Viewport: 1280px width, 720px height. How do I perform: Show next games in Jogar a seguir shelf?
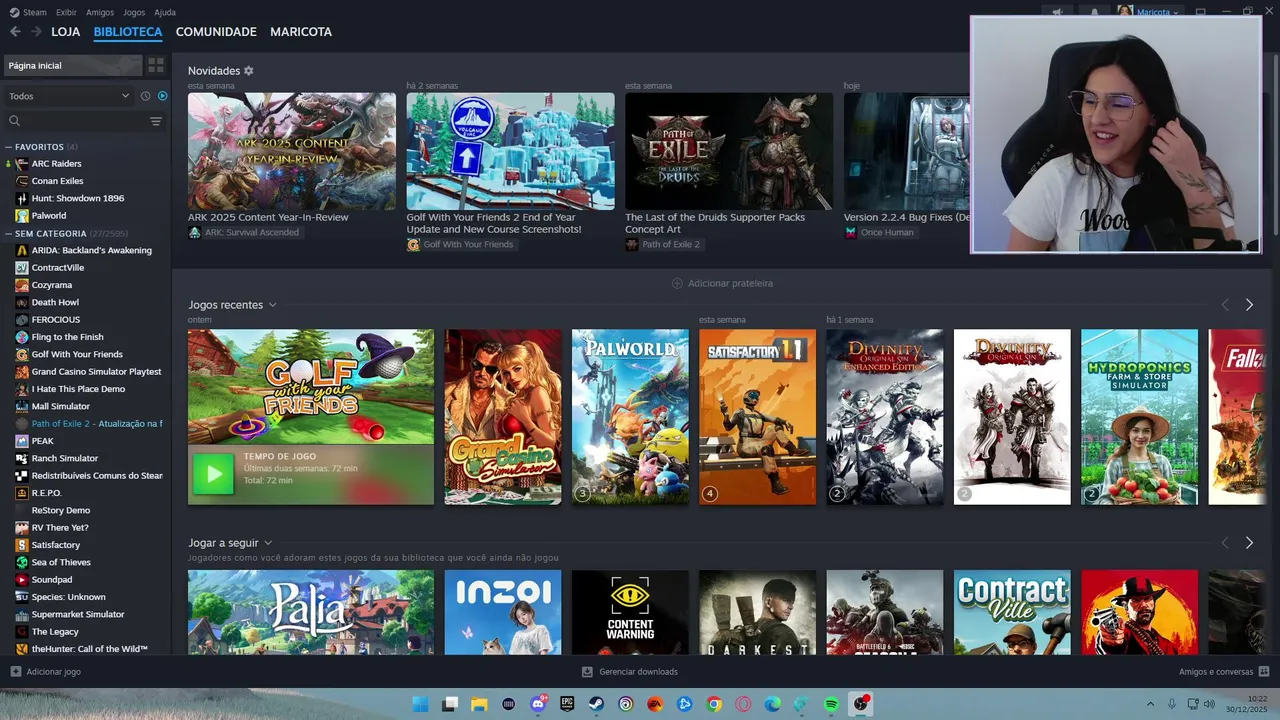(x=1249, y=543)
